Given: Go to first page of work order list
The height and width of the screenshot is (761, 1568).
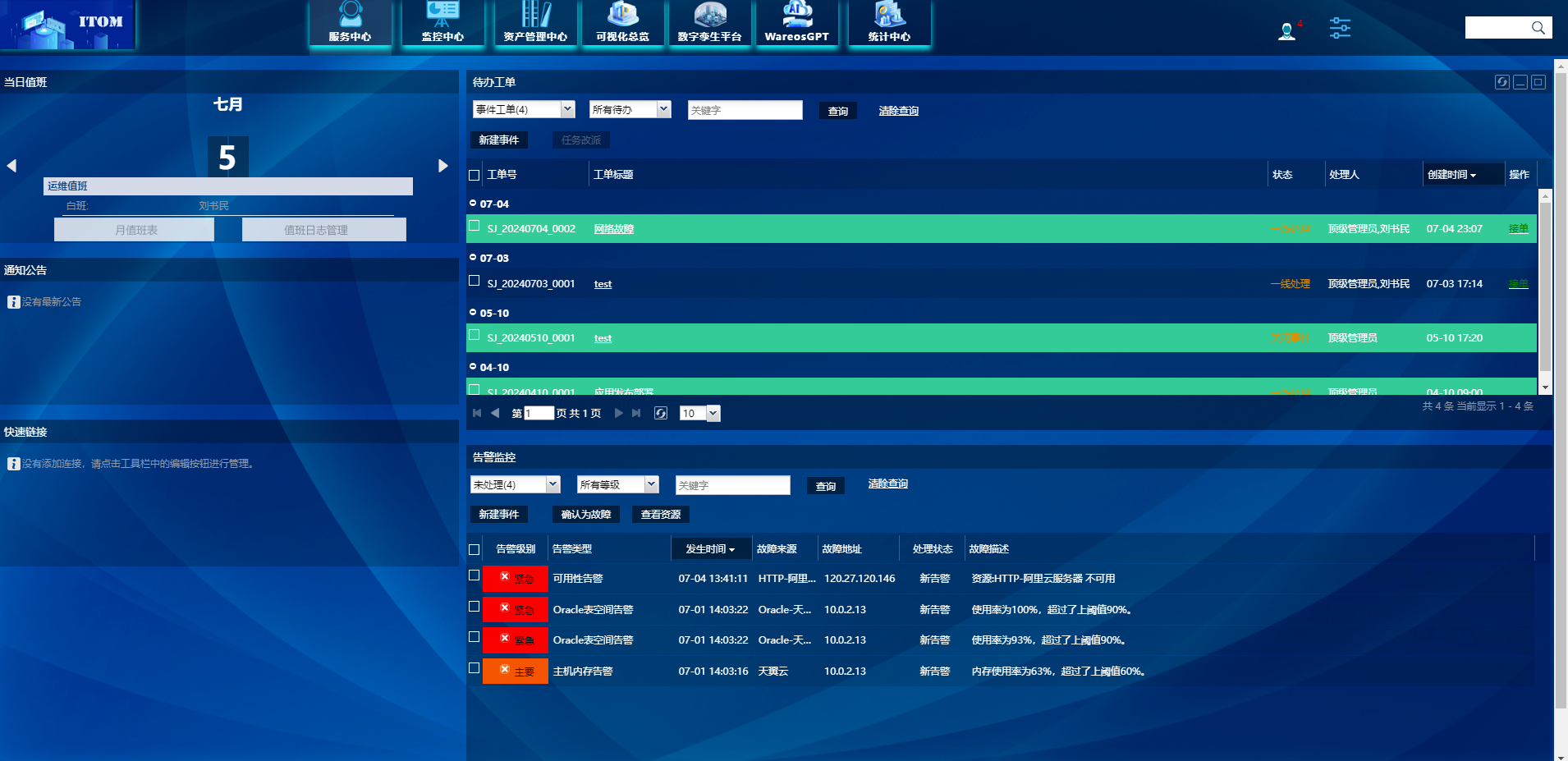Looking at the screenshot, I should [x=477, y=413].
